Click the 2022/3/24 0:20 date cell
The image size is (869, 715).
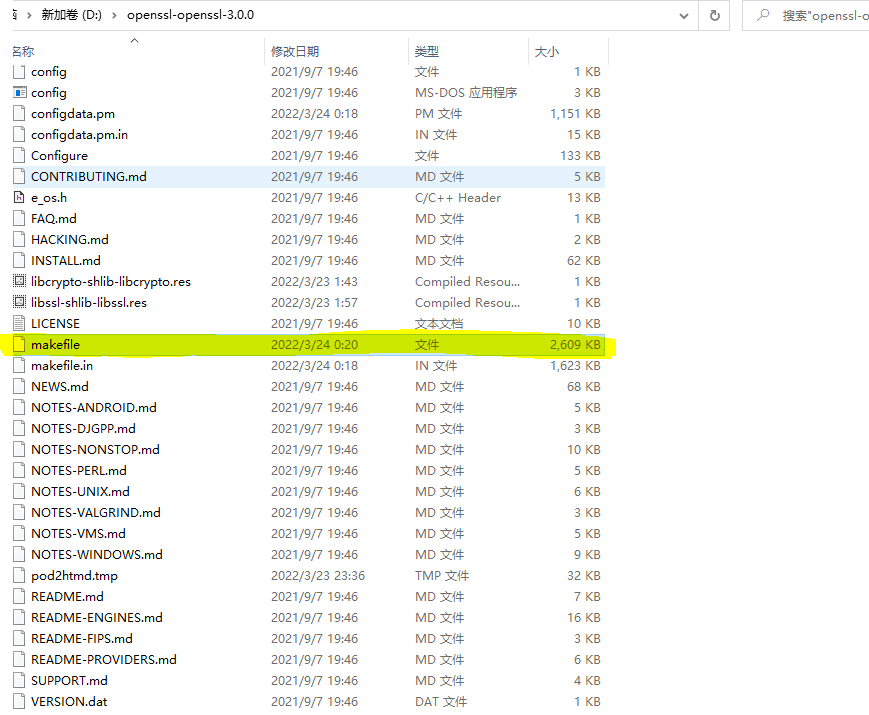[x=314, y=344]
